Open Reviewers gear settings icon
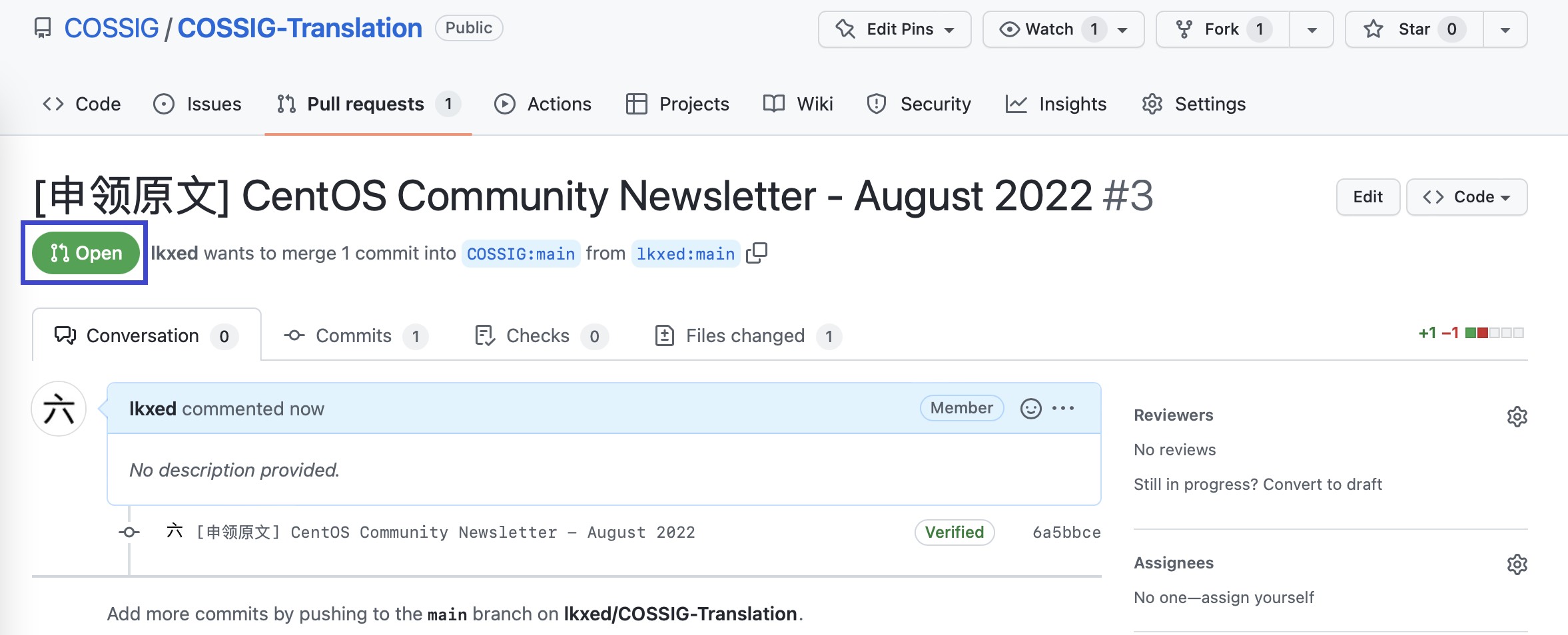The height and width of the screenshot is (635, 1568). tap(1517, 417)
